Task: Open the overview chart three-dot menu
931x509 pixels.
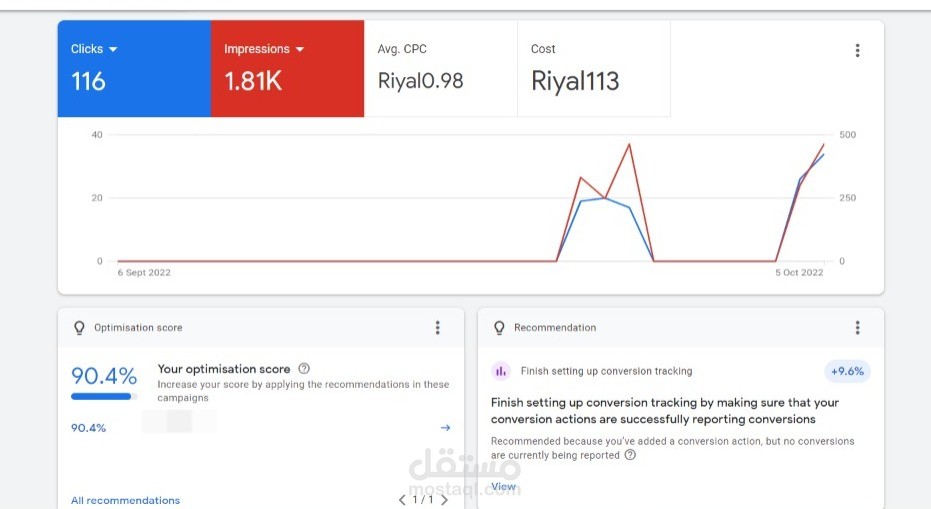Action: [x=857, y=50]
